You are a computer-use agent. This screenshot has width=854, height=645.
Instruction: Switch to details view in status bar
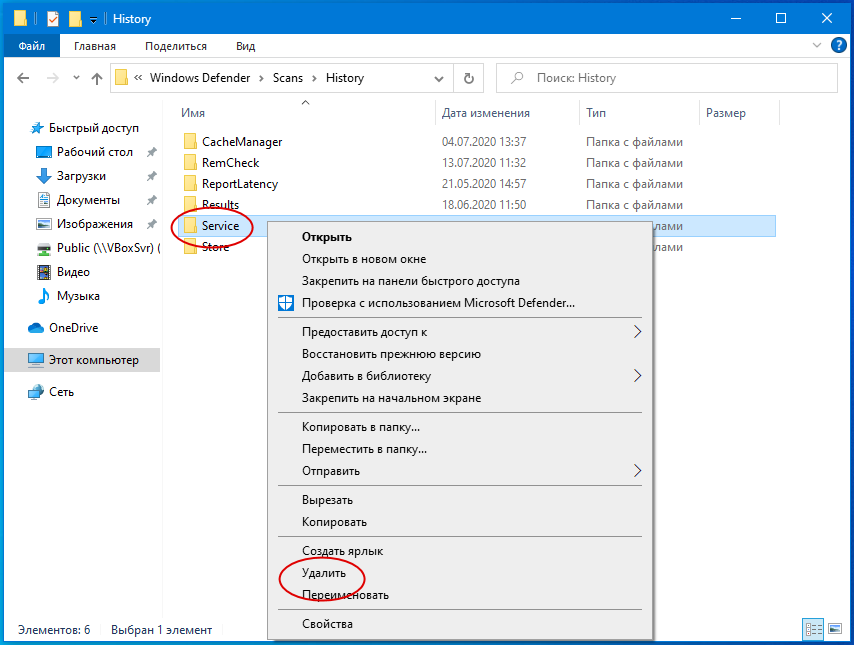pyautogui.click(x=813, y=629)
